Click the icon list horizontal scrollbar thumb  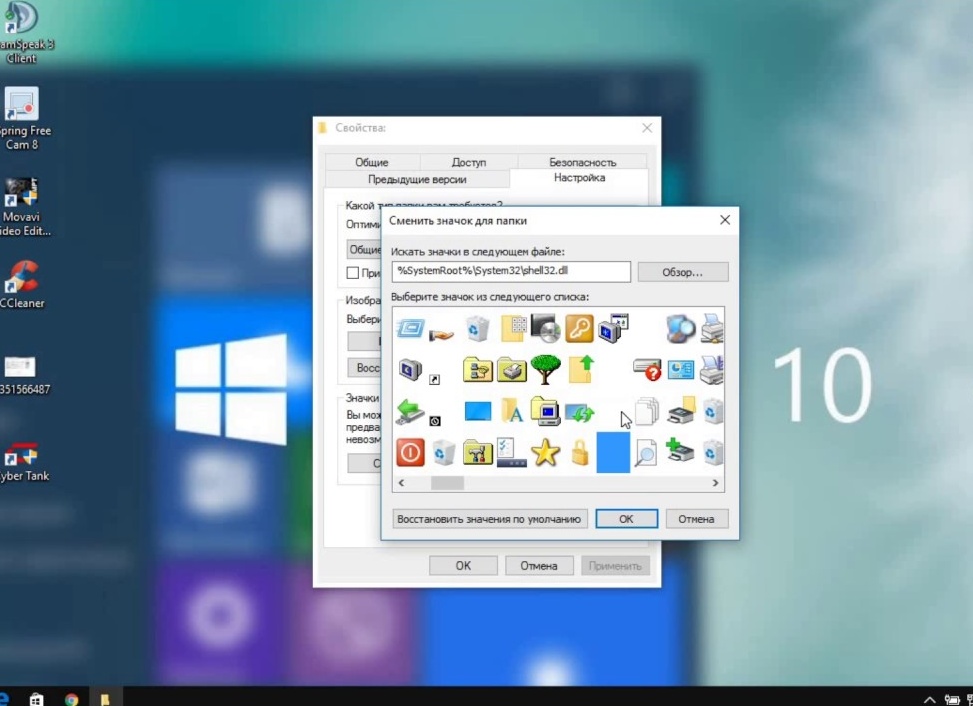pyautogui.click(x=447, y=483)
